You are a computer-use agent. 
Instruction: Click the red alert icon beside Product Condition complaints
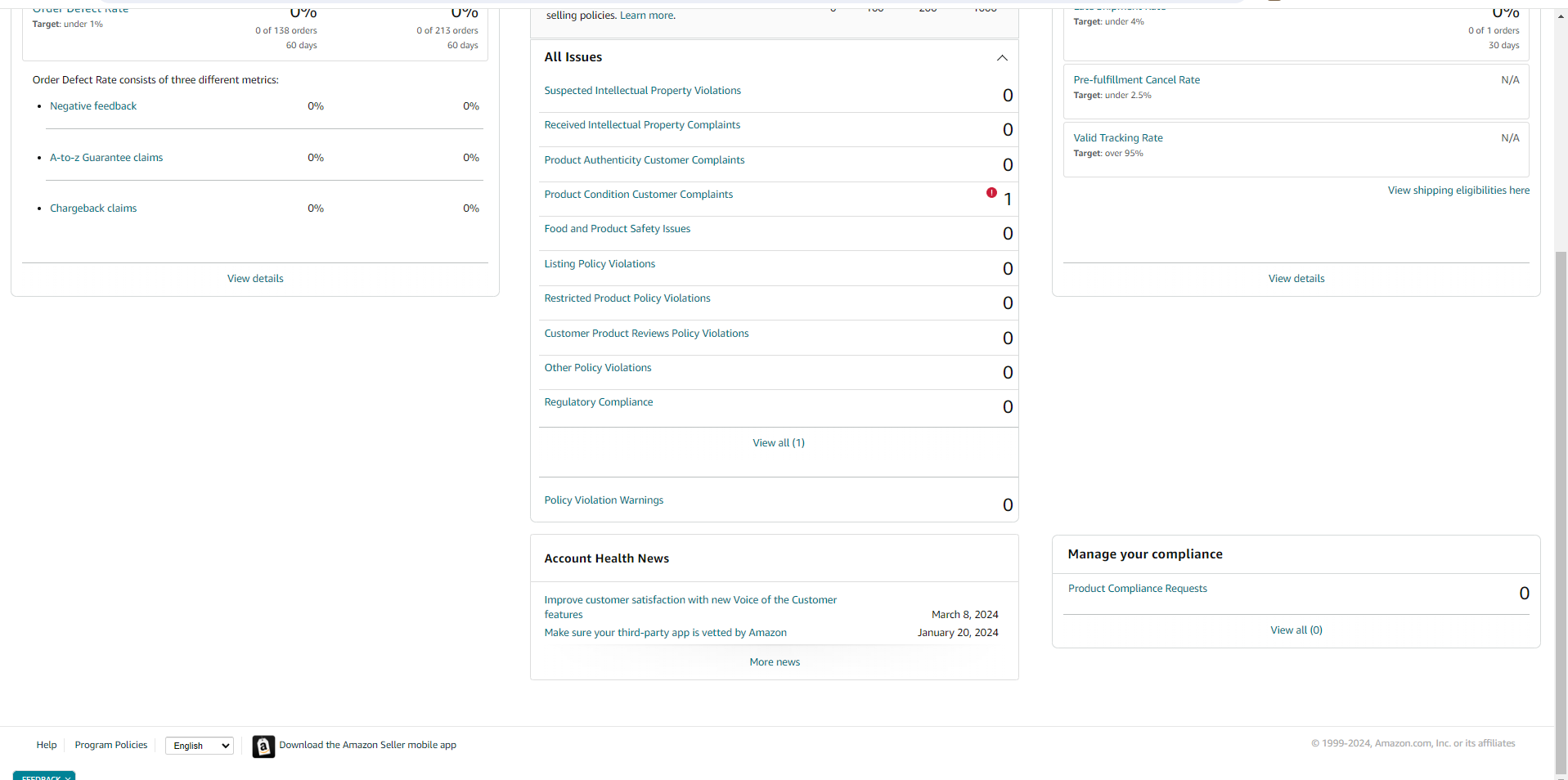991,193
